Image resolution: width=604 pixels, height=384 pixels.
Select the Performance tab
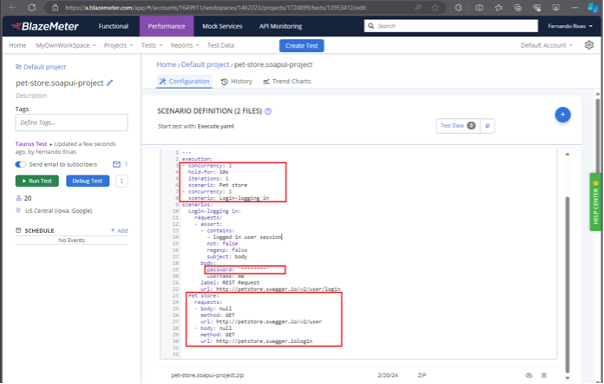tap(166, 26)
